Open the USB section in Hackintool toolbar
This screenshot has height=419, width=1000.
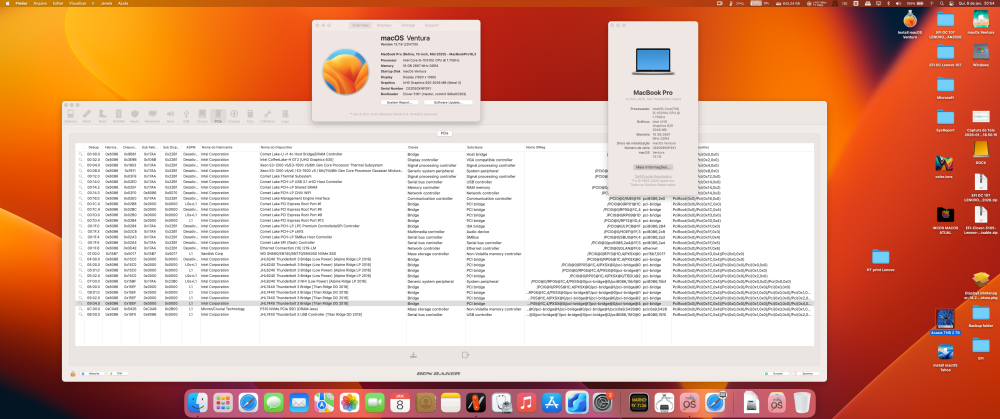(186, 115)
